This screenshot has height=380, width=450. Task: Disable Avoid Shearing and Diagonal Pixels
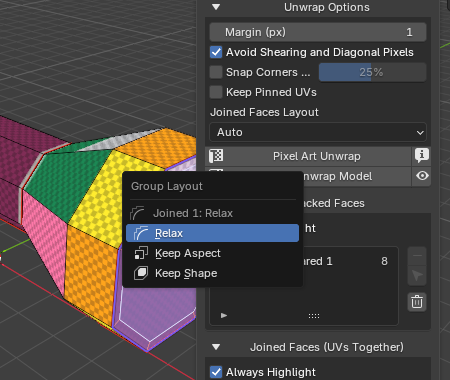[x=216, y=52]
